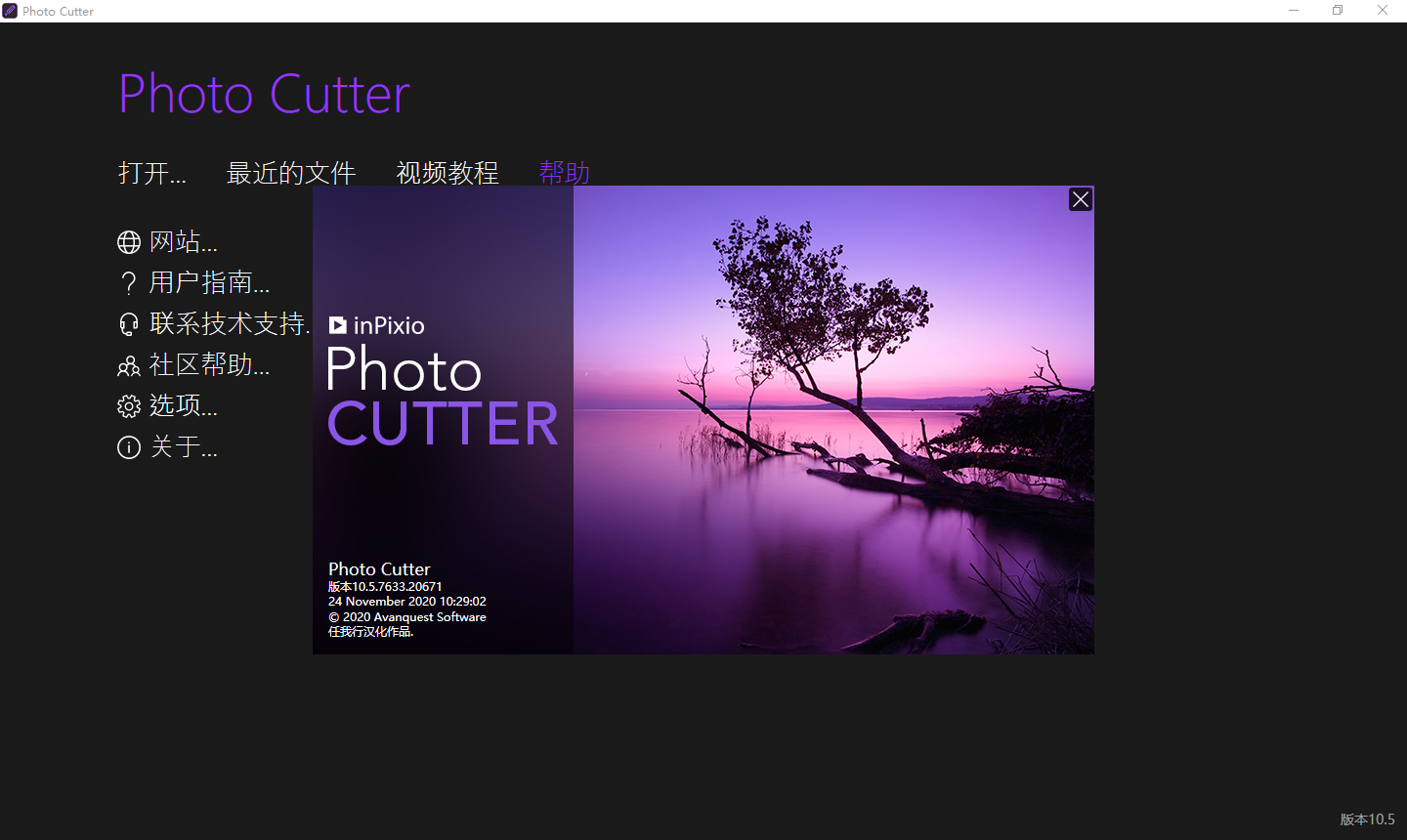
Task: Click the © 2020 Avanquest Software text
Action: [406, 617]
